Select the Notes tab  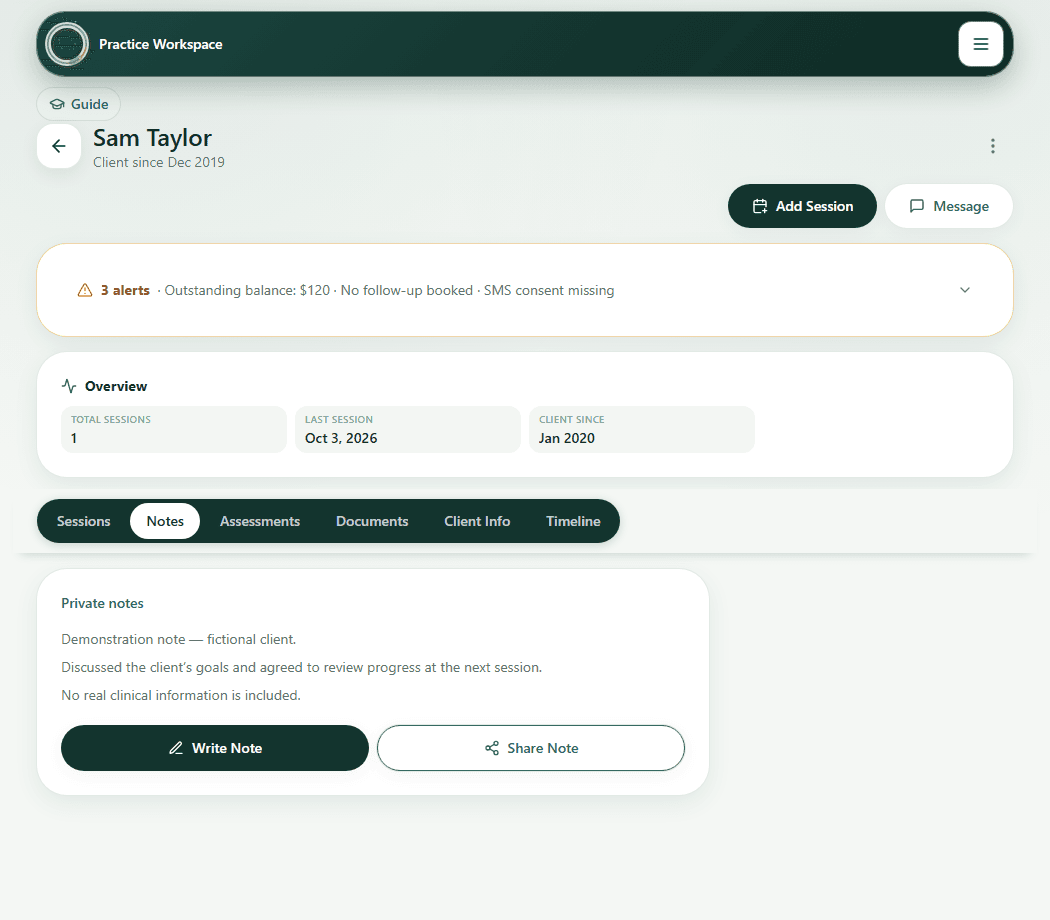(x=165, y=521)
